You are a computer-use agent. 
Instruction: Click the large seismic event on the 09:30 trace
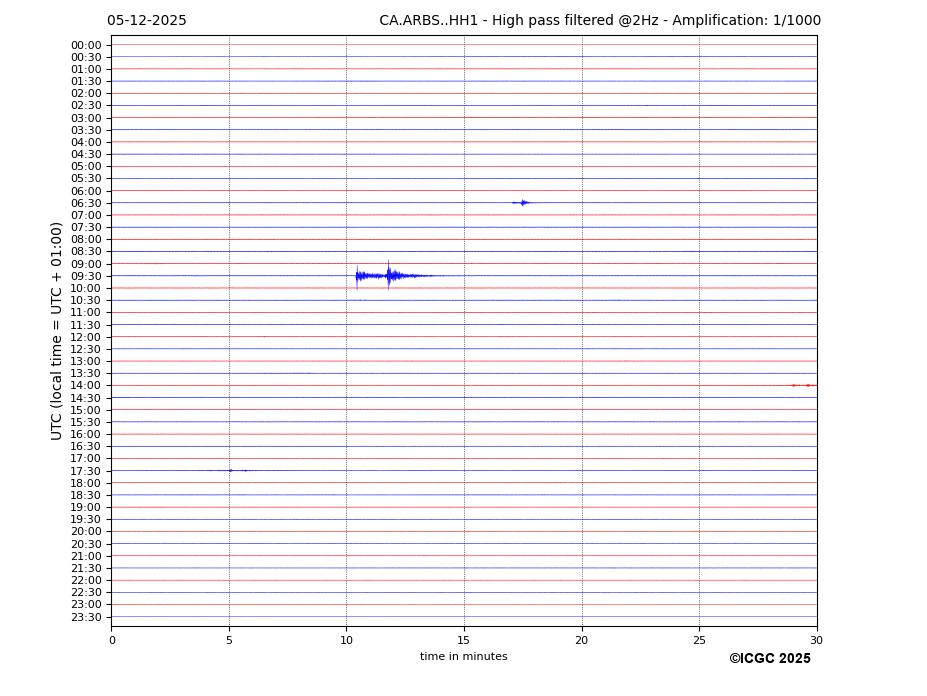[x=388, y=275]
